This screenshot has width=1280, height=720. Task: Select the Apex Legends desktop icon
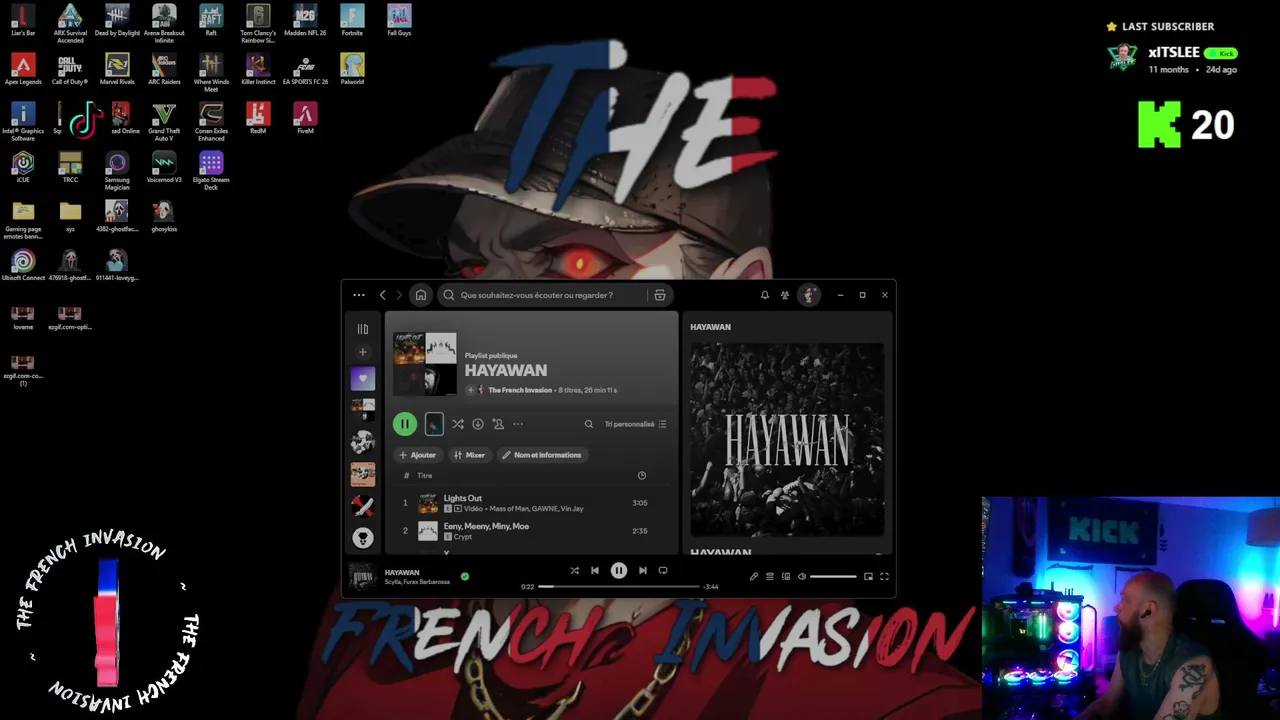click(x=23, y=69)
